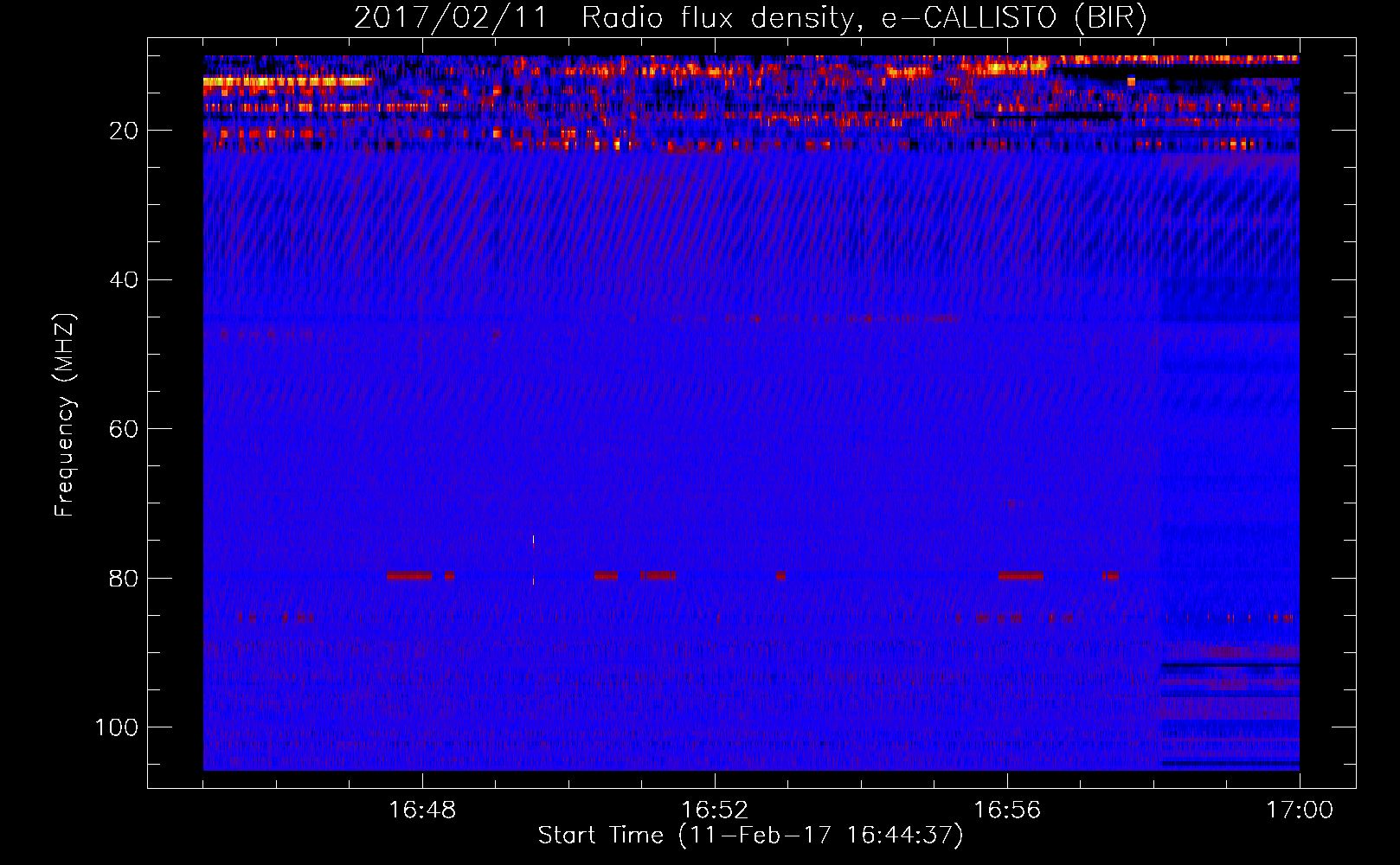
Task: Select the 'Frequency (MHZ)' axis label
Action: [x=66, y=415]
